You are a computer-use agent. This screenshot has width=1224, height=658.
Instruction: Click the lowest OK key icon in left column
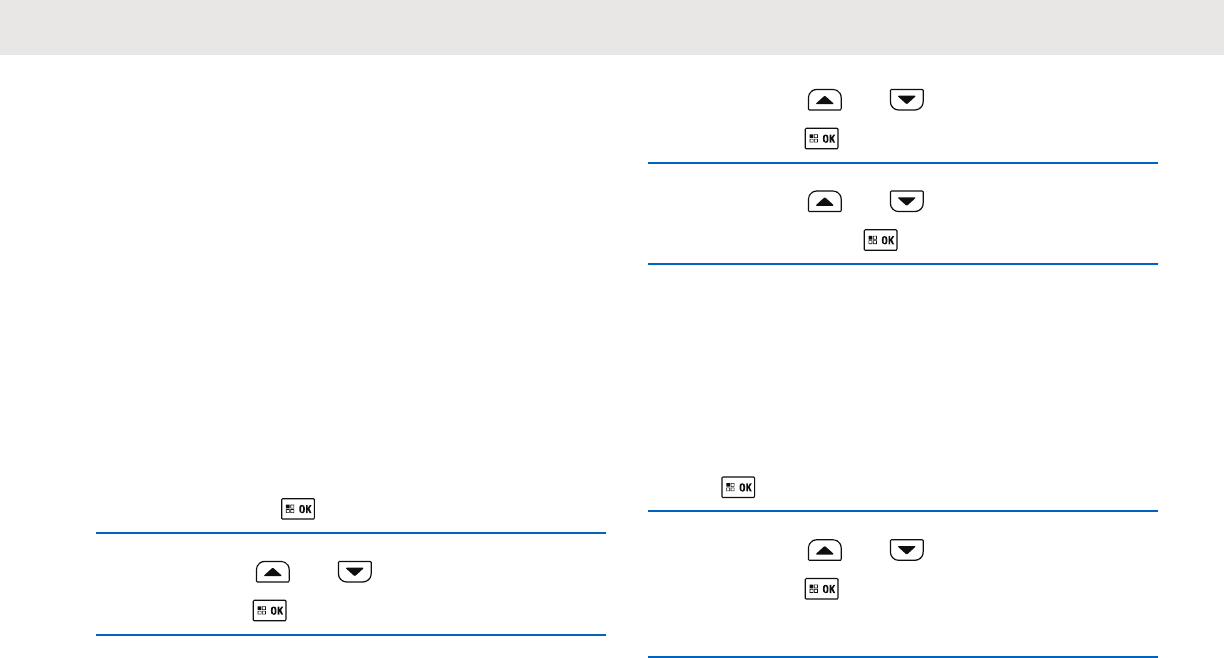point(269,610)
